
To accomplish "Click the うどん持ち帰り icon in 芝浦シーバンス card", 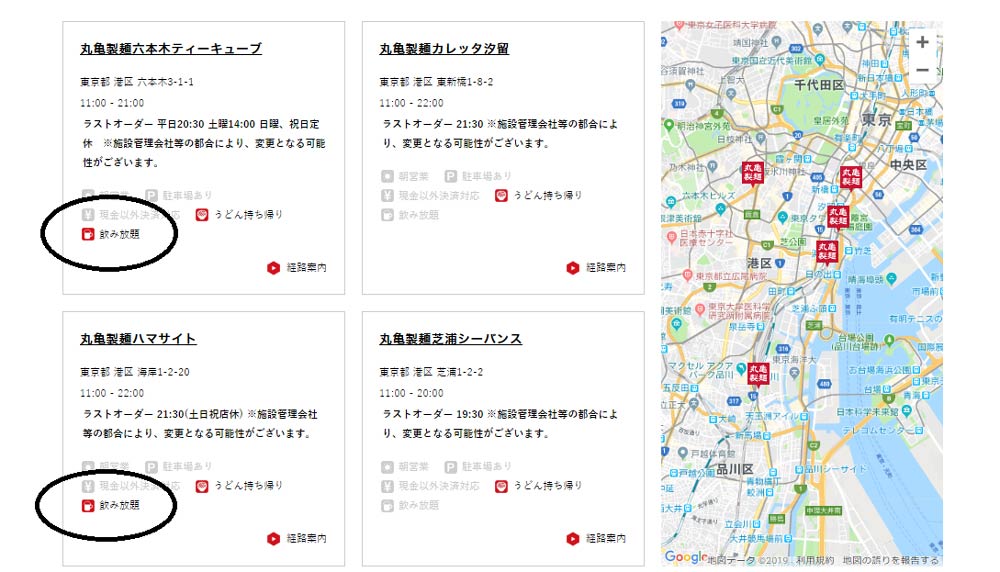I will [x=501, y=486].
